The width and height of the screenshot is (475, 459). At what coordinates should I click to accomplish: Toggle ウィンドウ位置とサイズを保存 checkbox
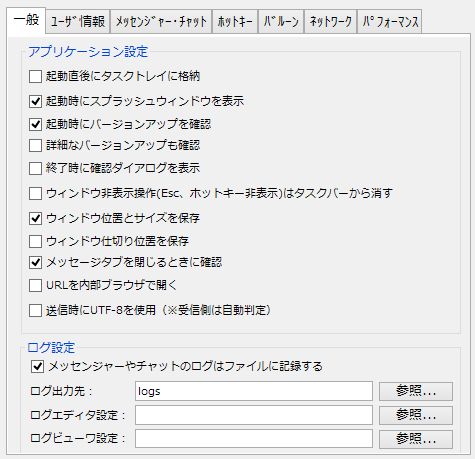point(35,219)
